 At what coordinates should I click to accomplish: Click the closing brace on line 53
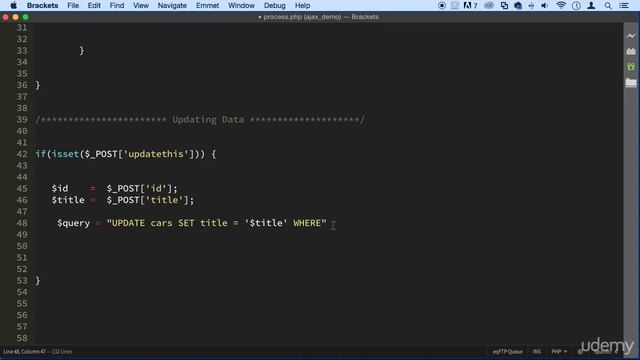(x=38, y=280)
